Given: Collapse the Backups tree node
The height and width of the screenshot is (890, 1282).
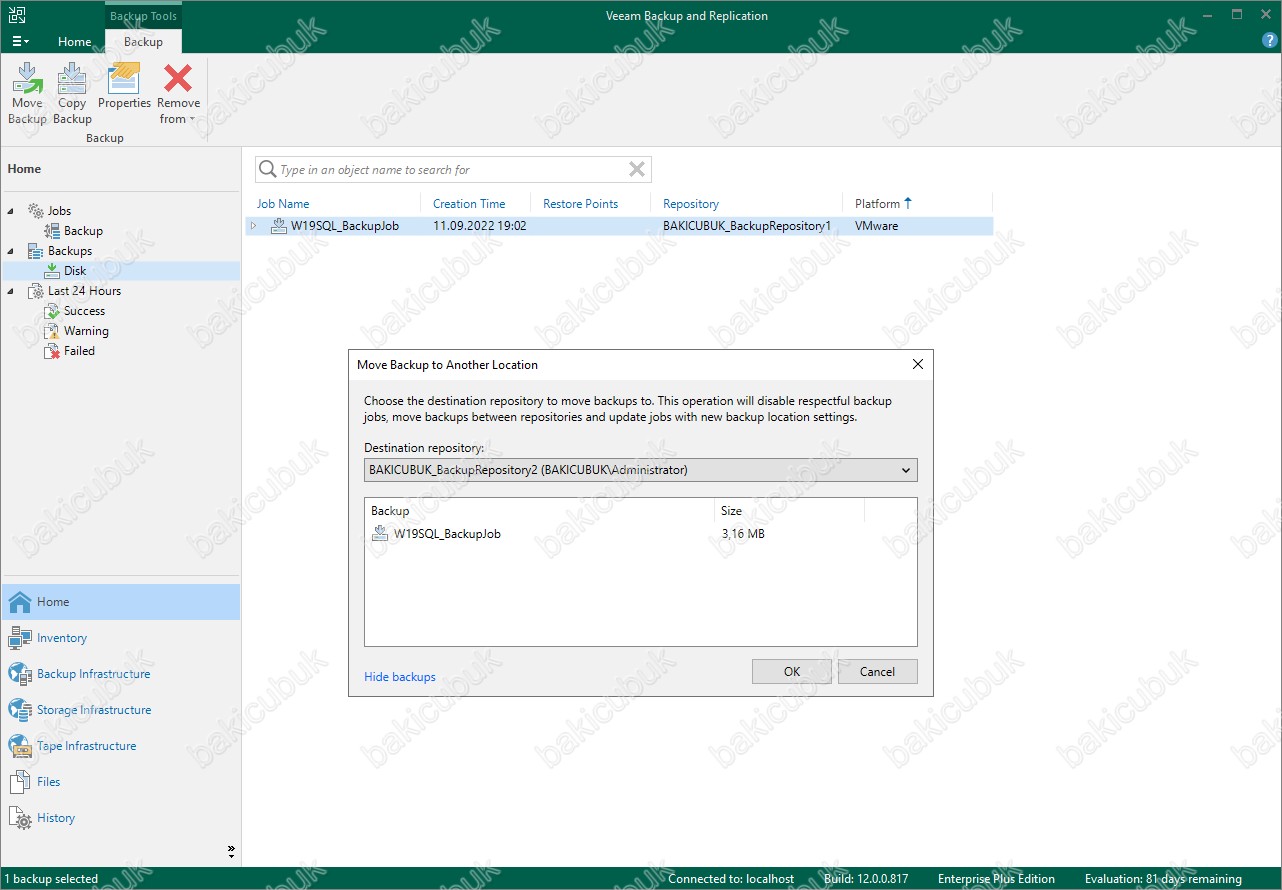Looking at the screenshot, I should [11, 251].
